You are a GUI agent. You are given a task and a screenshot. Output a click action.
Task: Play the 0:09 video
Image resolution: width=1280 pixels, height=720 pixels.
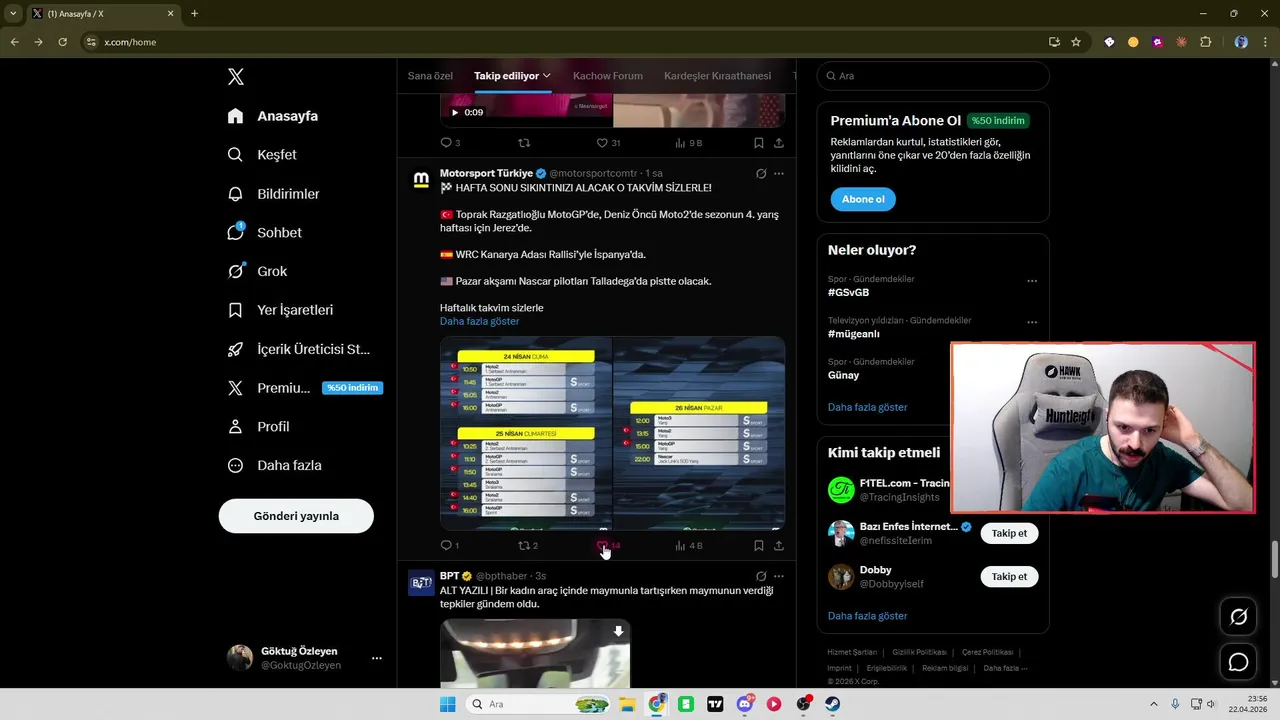pyautogui.click(x=455, y=112)
